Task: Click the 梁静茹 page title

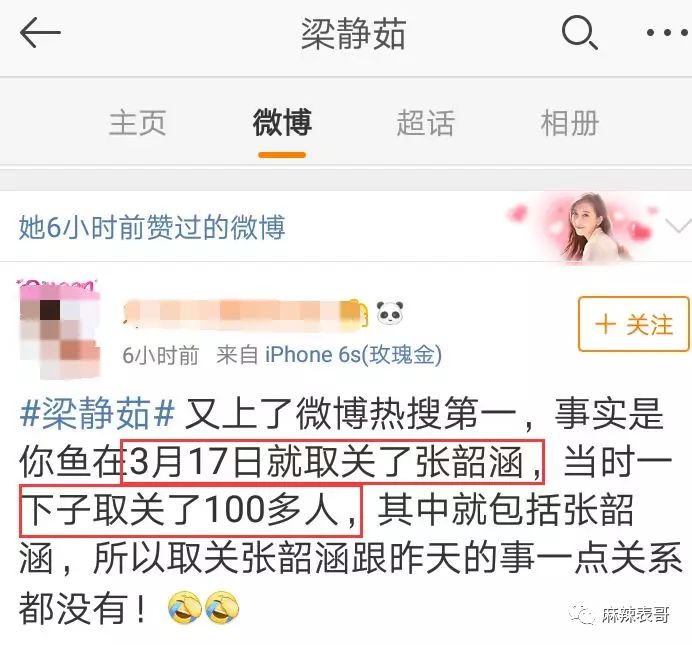Action: coord(354,34)
